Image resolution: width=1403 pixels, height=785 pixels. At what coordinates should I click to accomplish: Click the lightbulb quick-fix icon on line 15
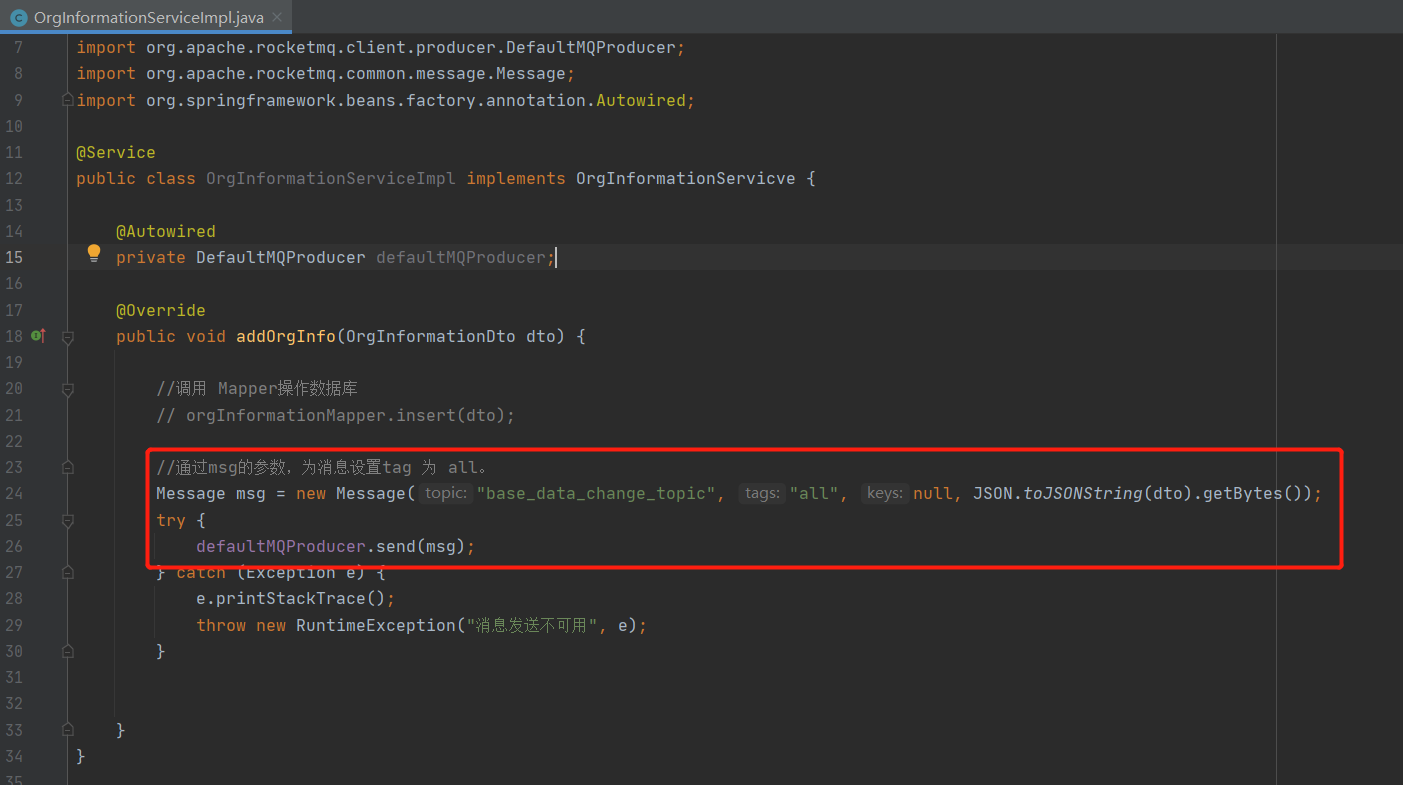click(94, 254)
